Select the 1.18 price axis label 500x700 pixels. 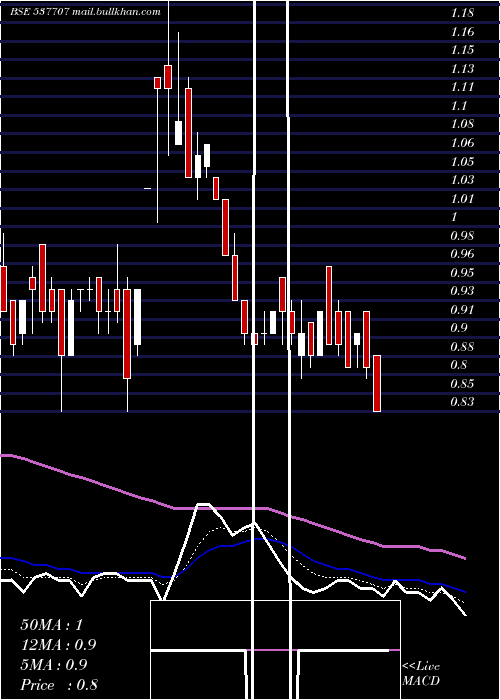coord(462,13)
